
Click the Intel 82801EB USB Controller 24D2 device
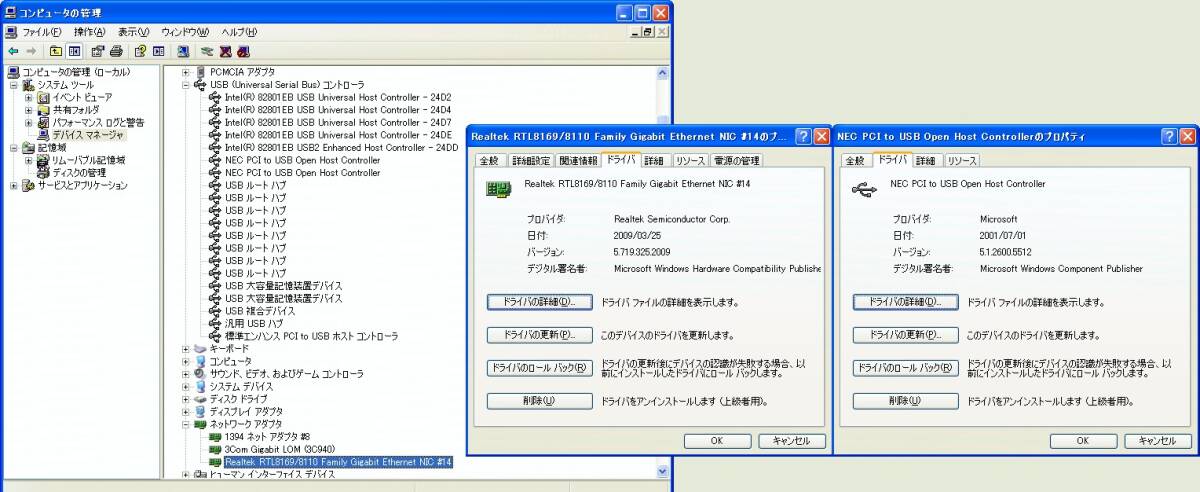click(x=338, y=97)
